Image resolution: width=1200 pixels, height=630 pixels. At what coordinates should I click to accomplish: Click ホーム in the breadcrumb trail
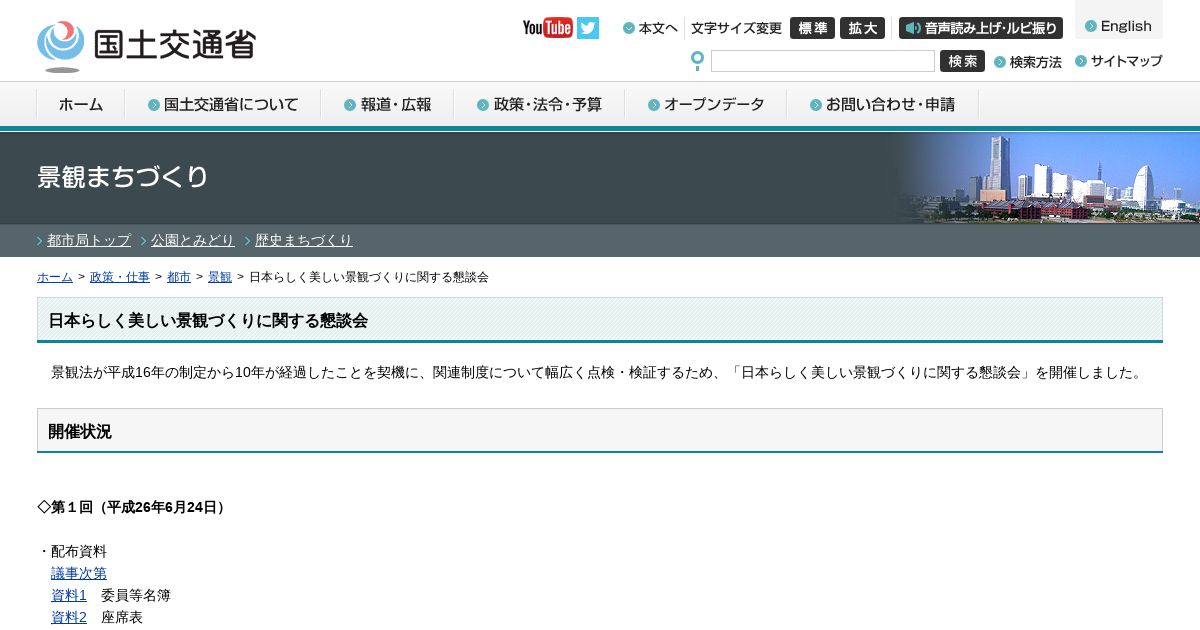point(55,277)
